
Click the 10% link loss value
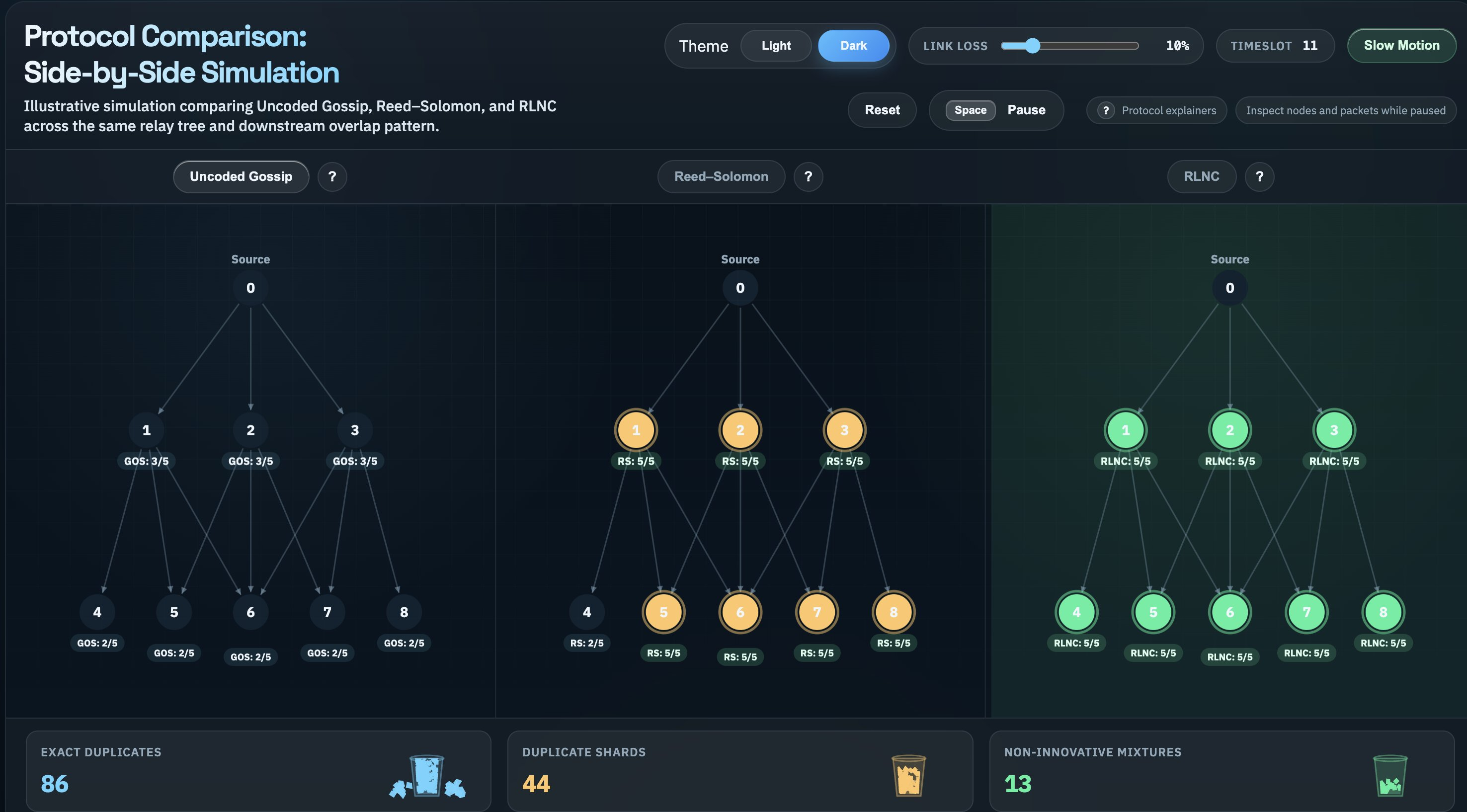pyautogui.click(x=1177, y=46)
